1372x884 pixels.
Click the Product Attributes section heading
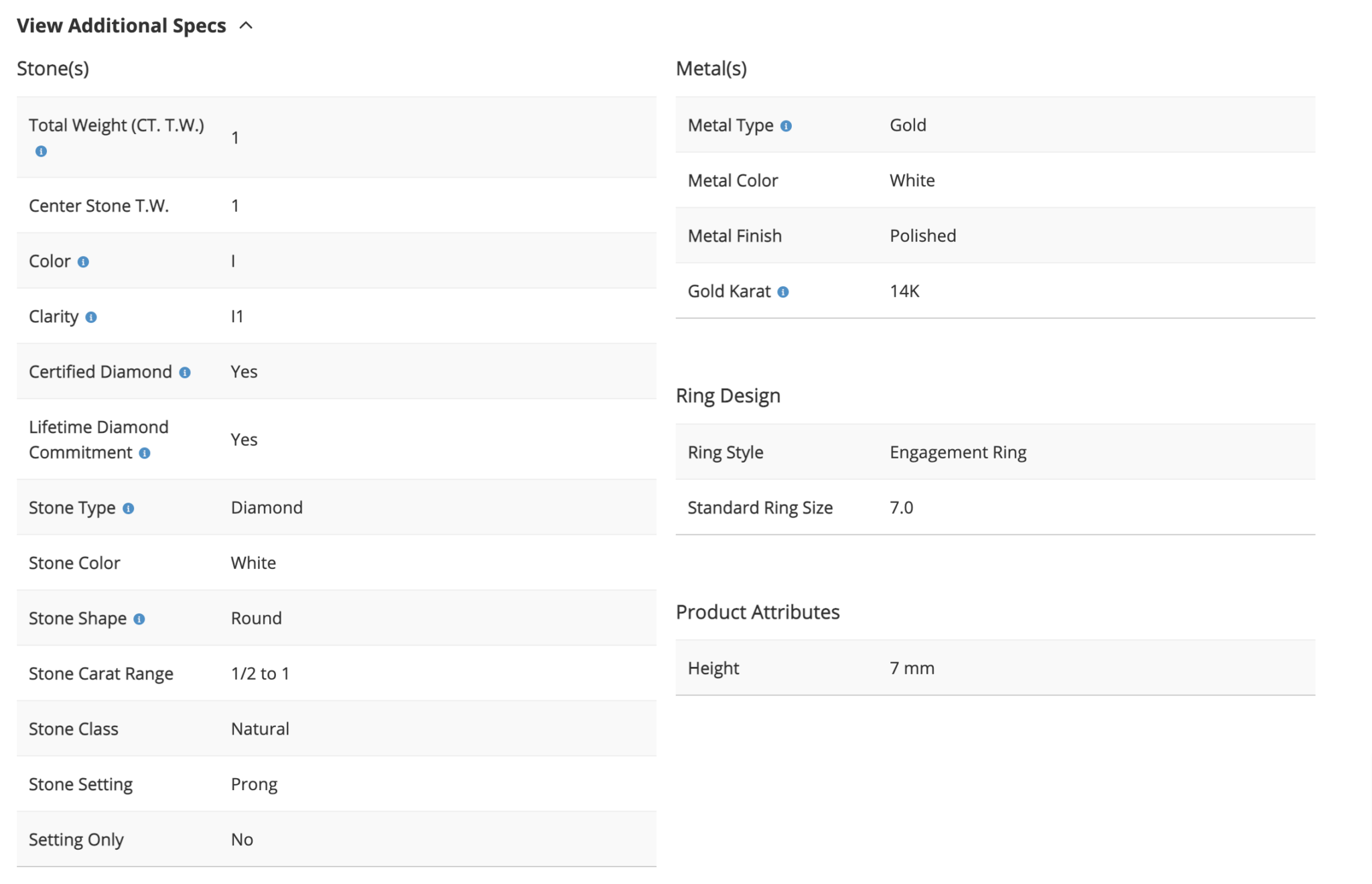tap(757, 612)
